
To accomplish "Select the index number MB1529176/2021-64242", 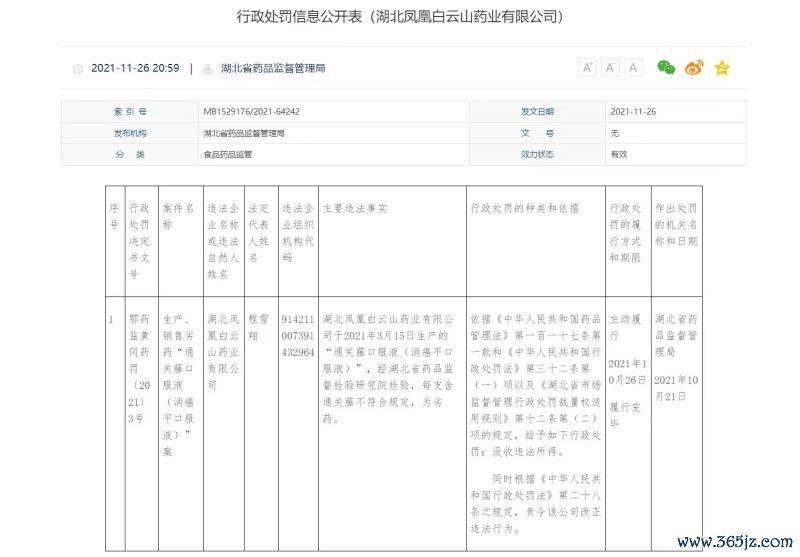I will point(251,111).
